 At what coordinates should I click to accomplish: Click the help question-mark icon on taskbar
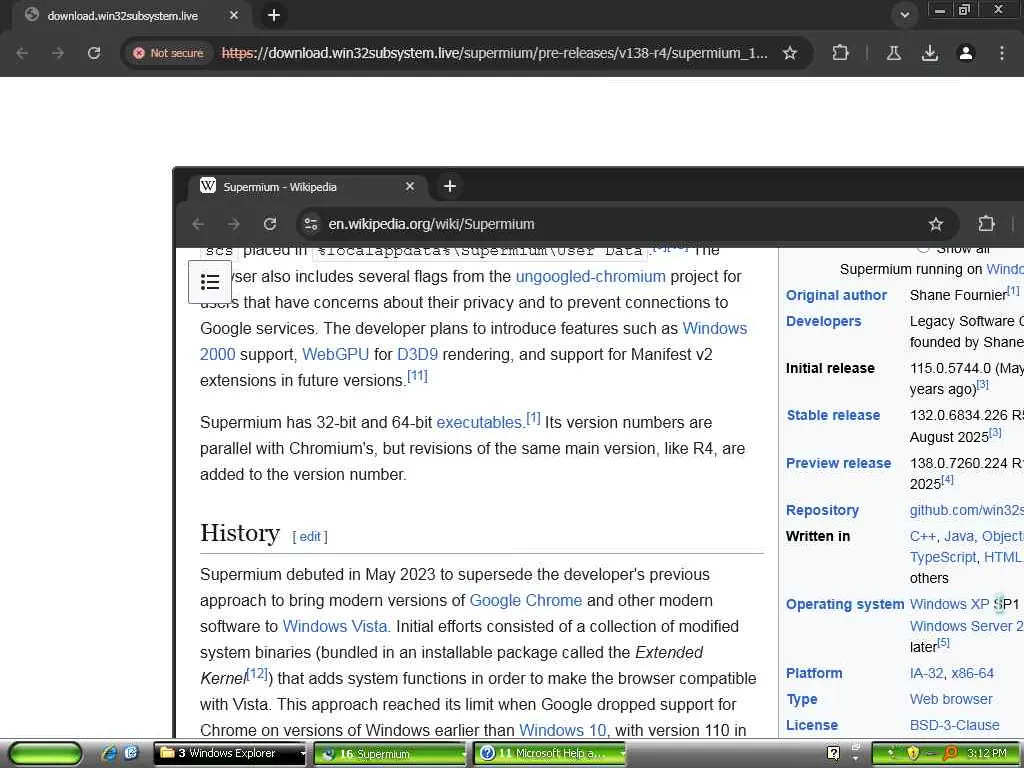(833, 753)
